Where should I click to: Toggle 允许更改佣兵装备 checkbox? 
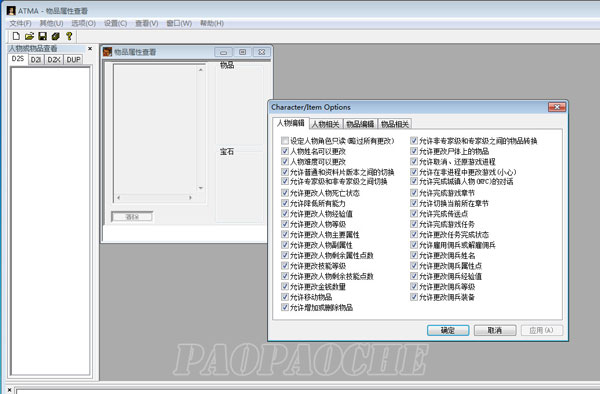tap(414, 296)
